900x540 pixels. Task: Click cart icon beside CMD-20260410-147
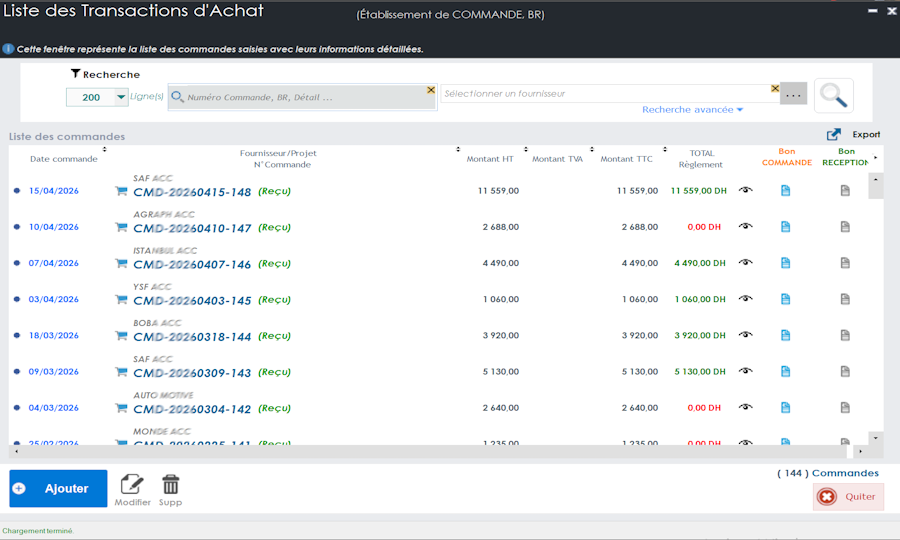[121, 227]
